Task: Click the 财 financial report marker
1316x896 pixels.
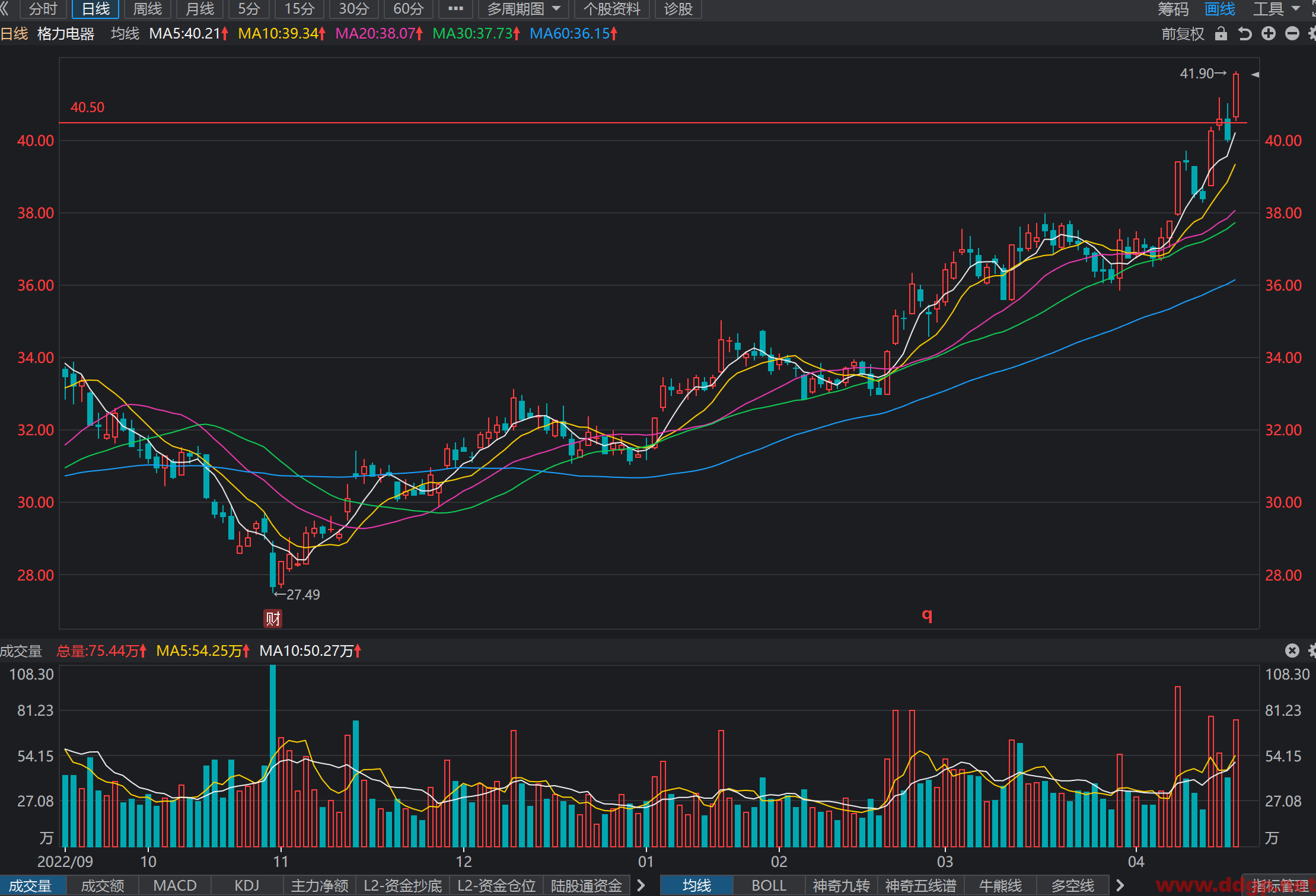Action: pos(273,618)
